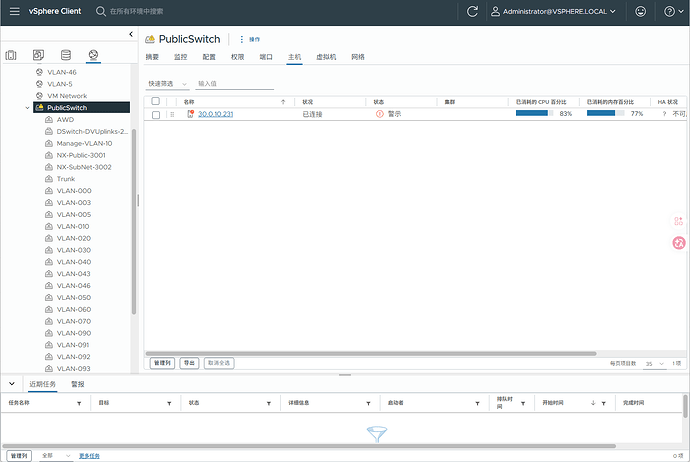690x462 pixels.
Task: Open the Summary tab
Action: (x=152, y=57)
